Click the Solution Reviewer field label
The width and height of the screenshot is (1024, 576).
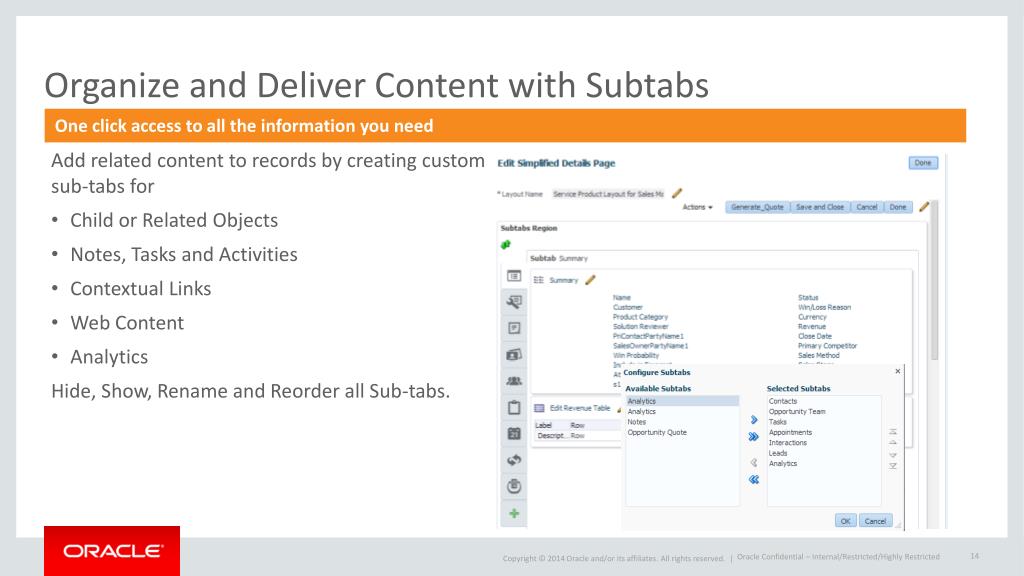(x=641, y=327)
